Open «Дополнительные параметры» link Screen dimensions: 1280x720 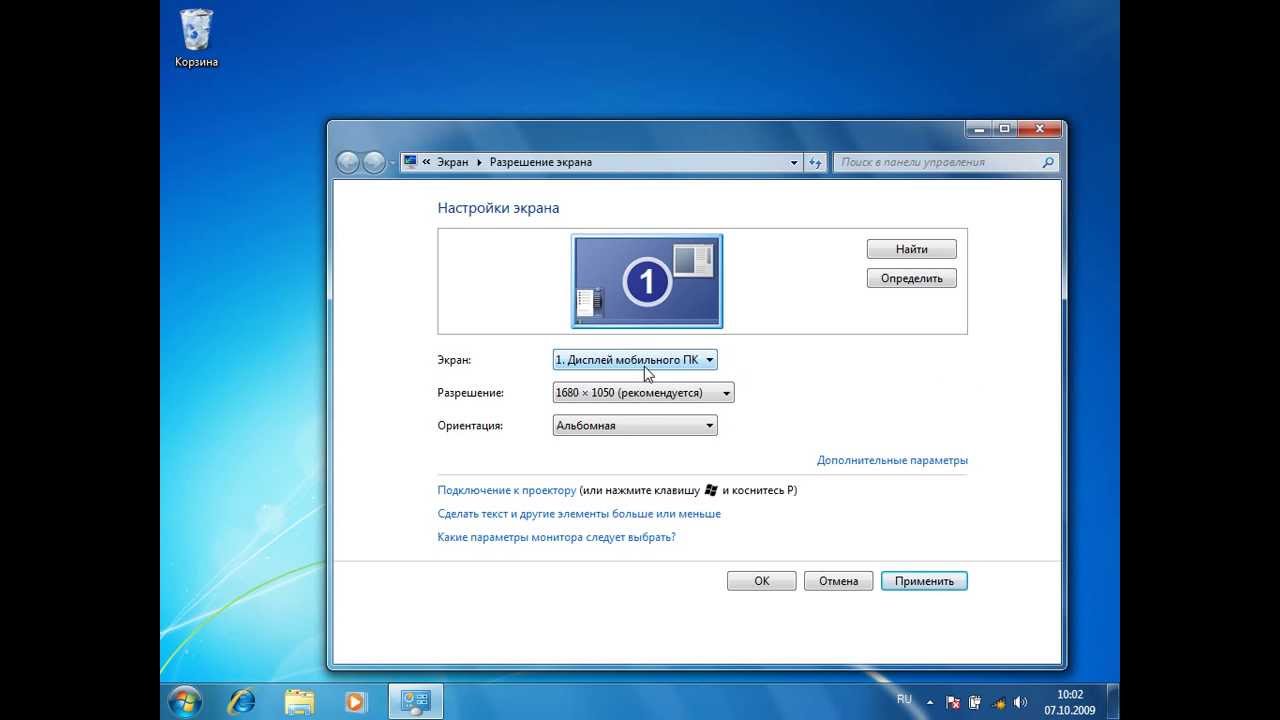click(892, 461)
